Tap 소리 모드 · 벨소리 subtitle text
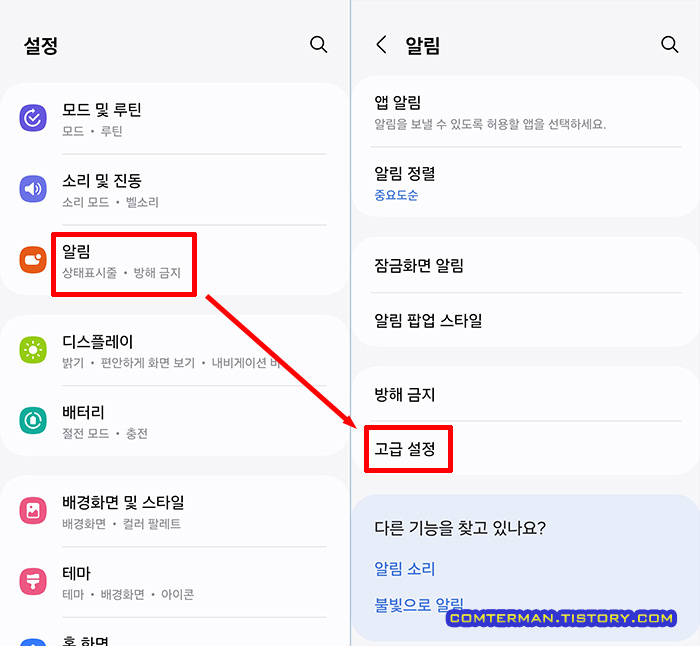Image resolution: width=700 pixels, height=646 pixels. tap(110, 202)
